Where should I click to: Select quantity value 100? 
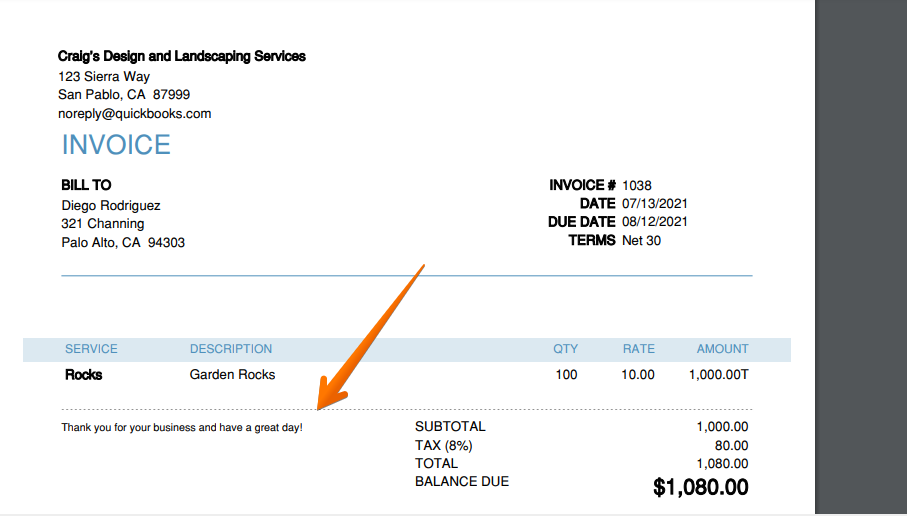[x=566, y=375]
